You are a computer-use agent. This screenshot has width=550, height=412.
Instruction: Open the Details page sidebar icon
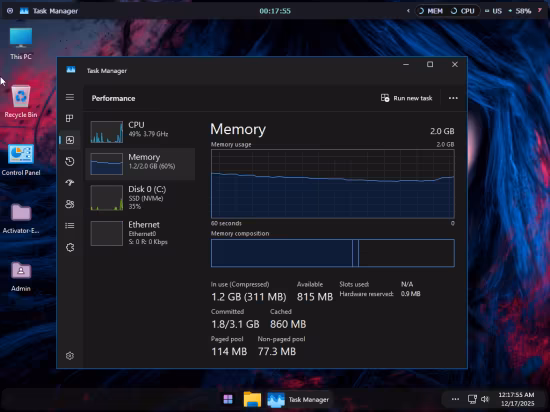pos(70,225)
